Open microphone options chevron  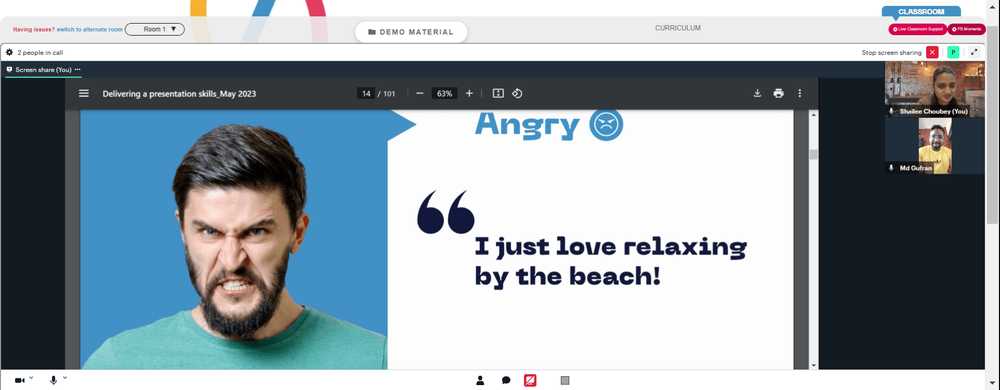(65, 378)
